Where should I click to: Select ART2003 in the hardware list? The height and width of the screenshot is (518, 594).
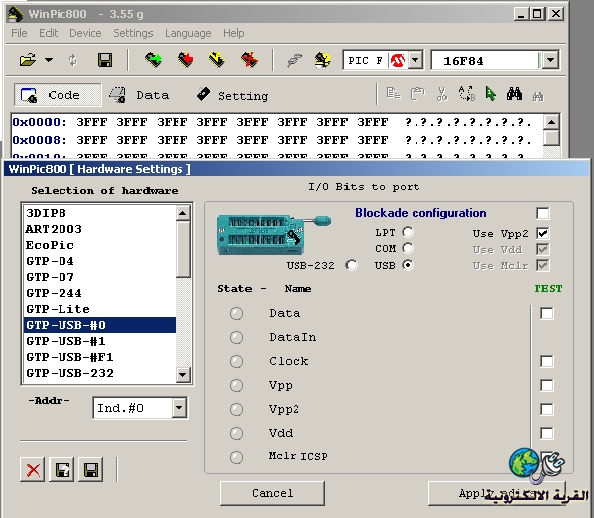point(100,229)
